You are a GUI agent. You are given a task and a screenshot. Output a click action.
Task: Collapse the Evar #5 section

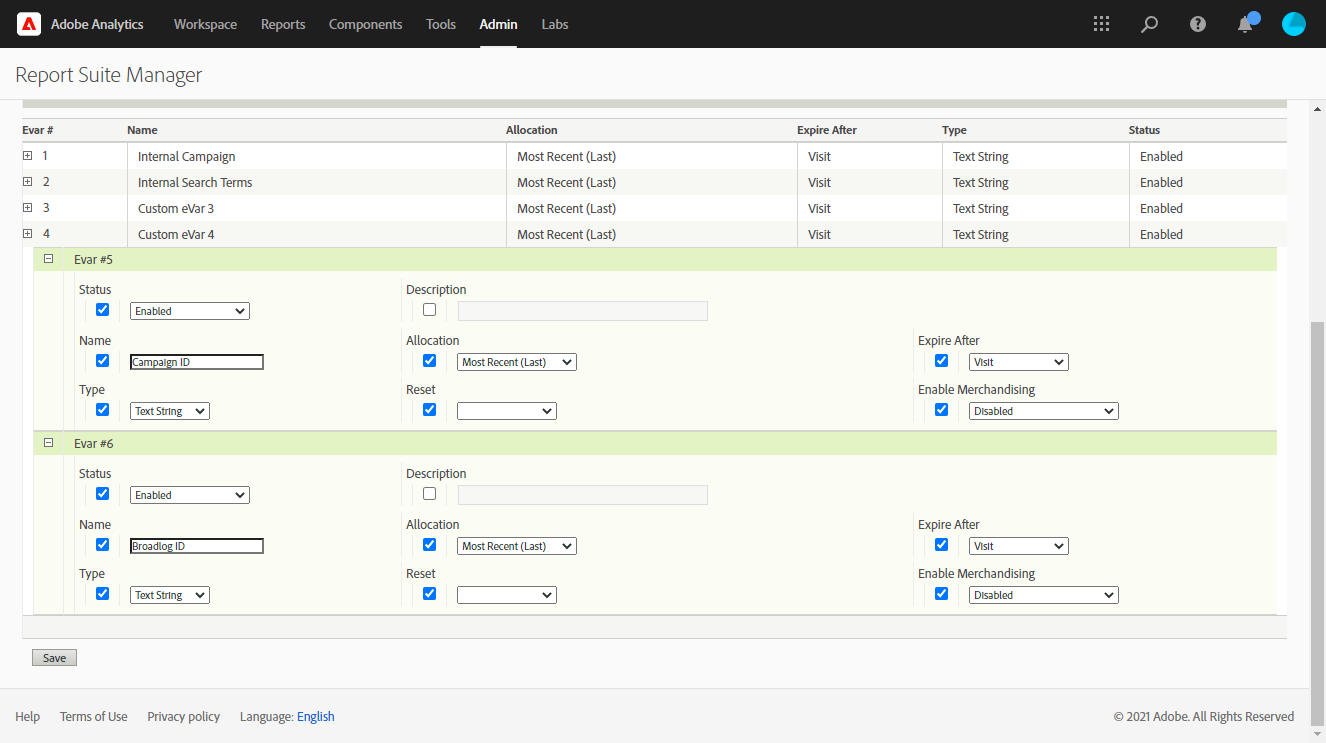coord(48,259)
